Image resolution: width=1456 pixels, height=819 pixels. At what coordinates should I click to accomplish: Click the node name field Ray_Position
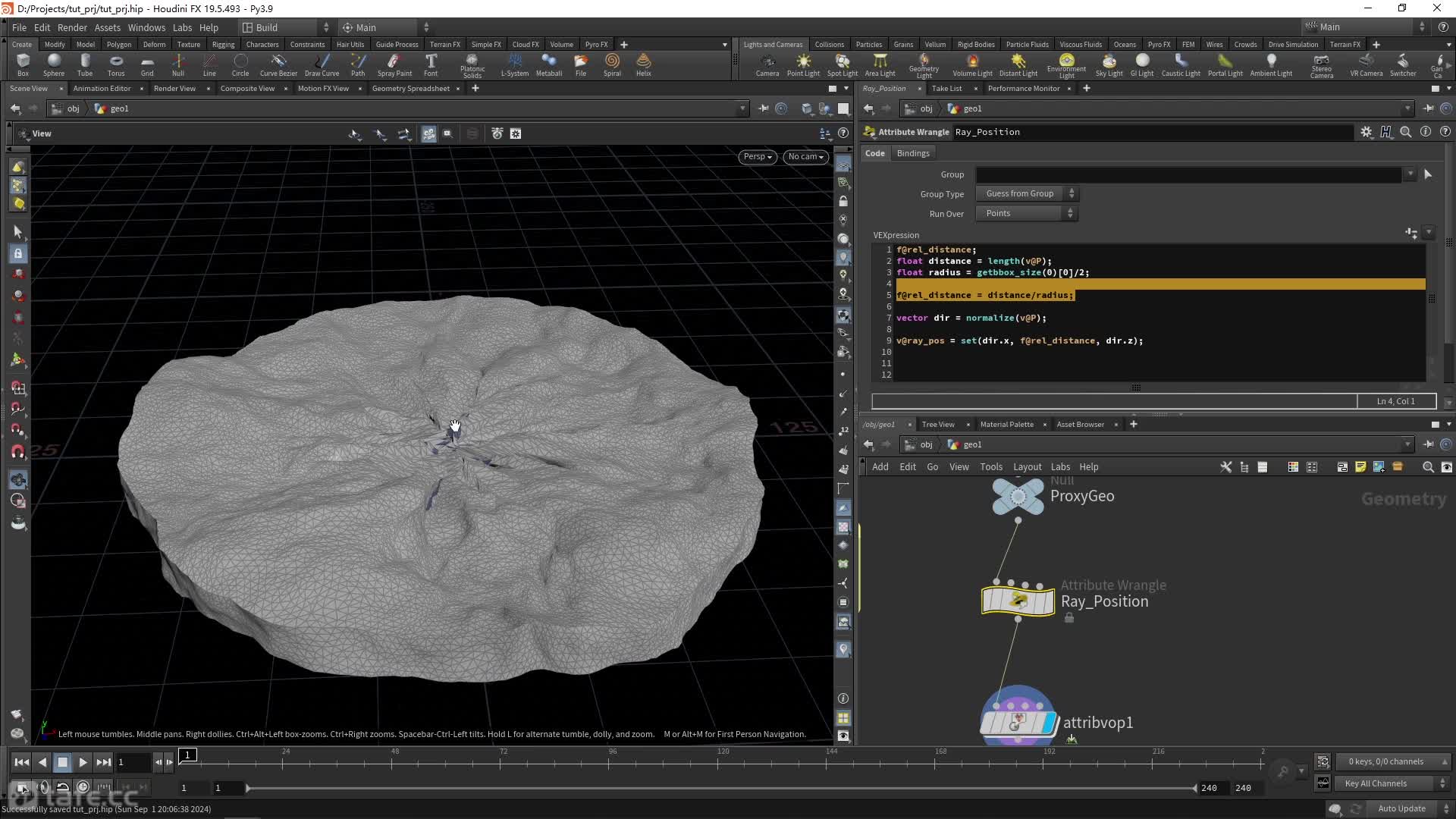[x=1153, y=132]
